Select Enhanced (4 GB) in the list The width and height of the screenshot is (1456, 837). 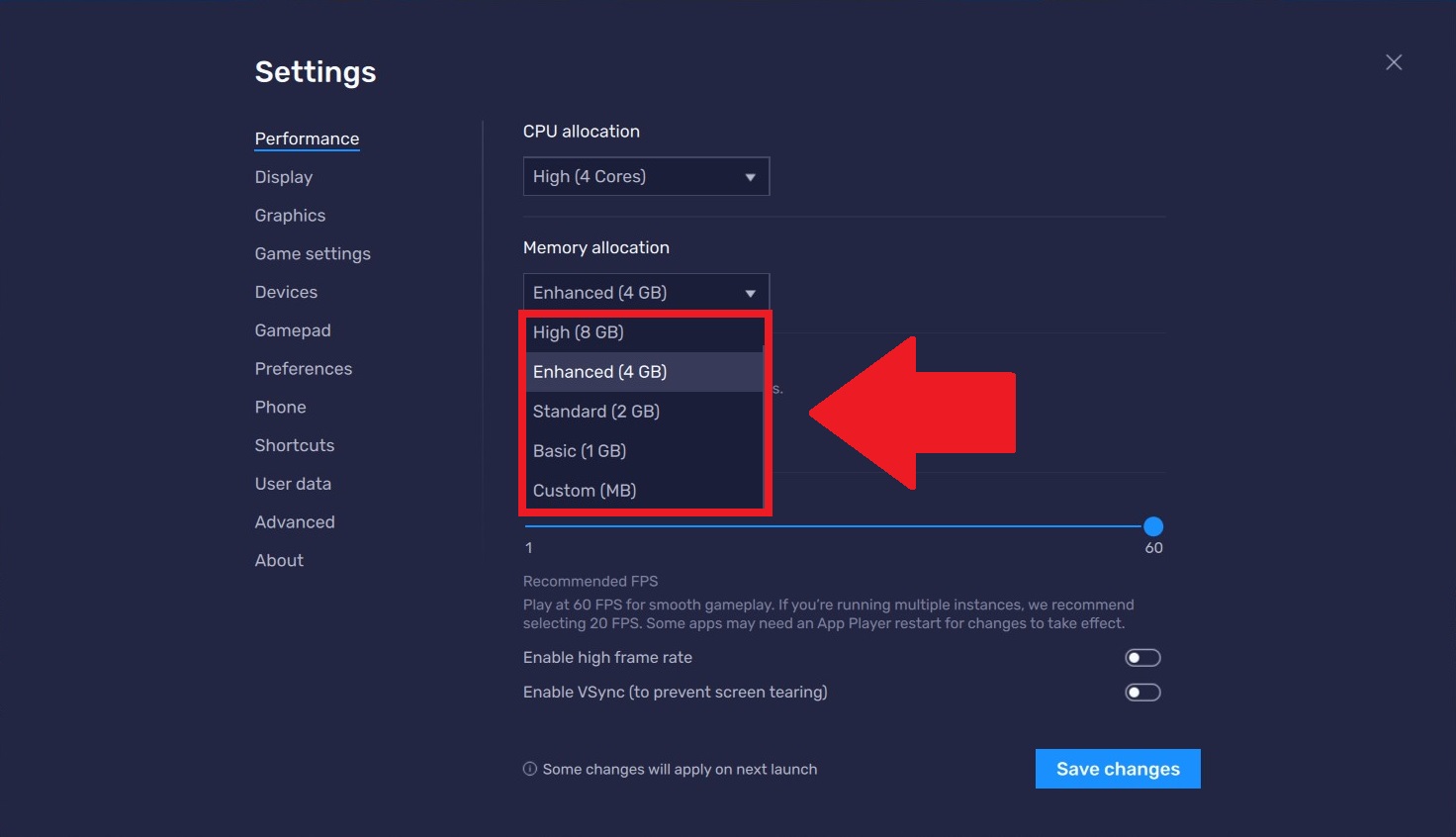[644, 372]
